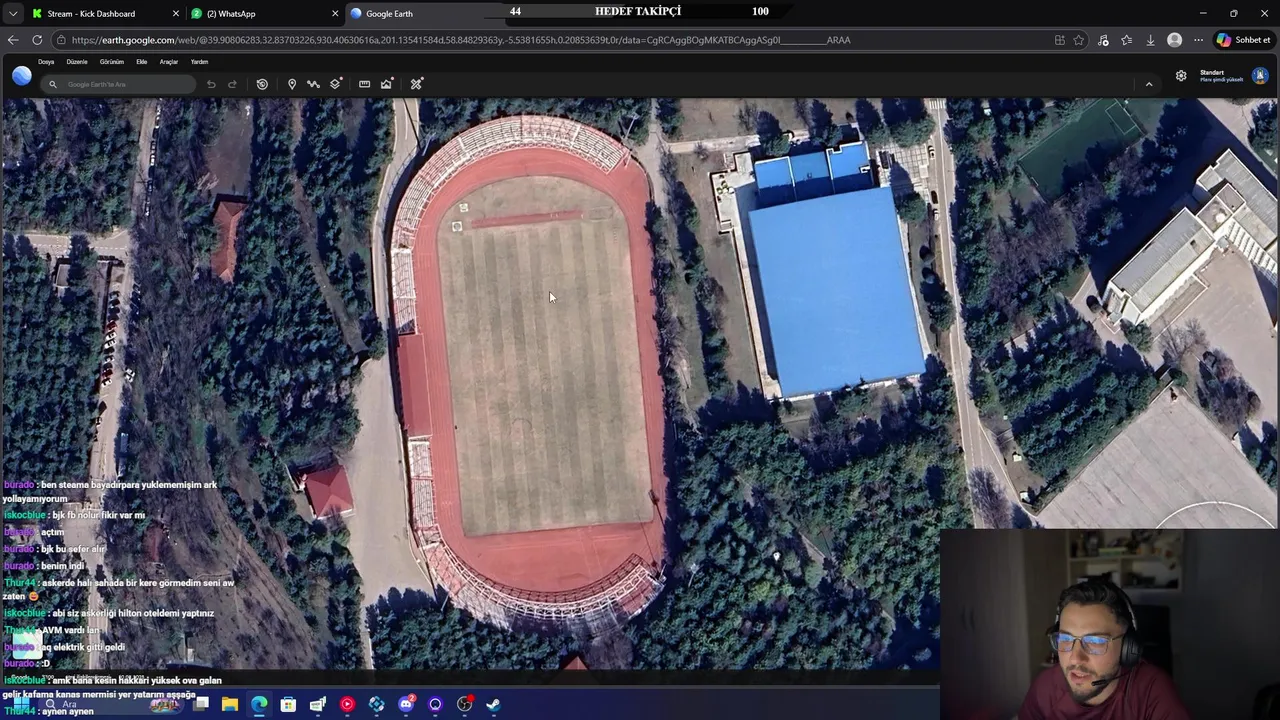Open the Düzenle menu
The width and height of the screenshot is (1280, 720).
[77, 62]
